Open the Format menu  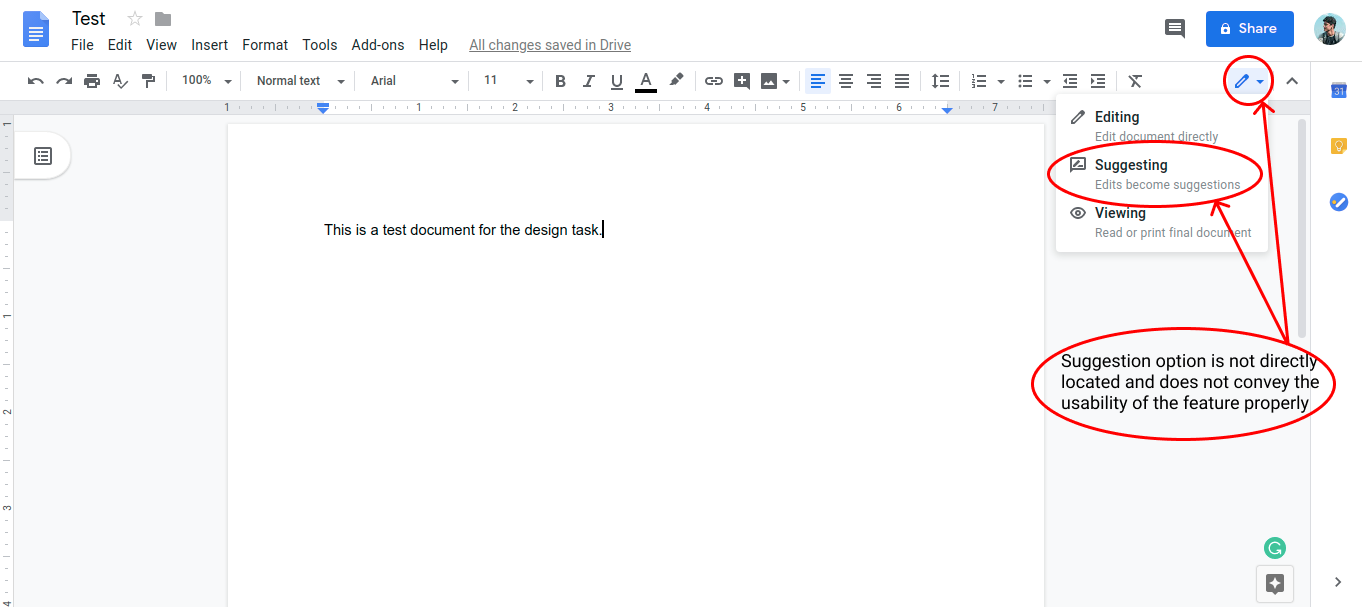[x=264, y=44]
